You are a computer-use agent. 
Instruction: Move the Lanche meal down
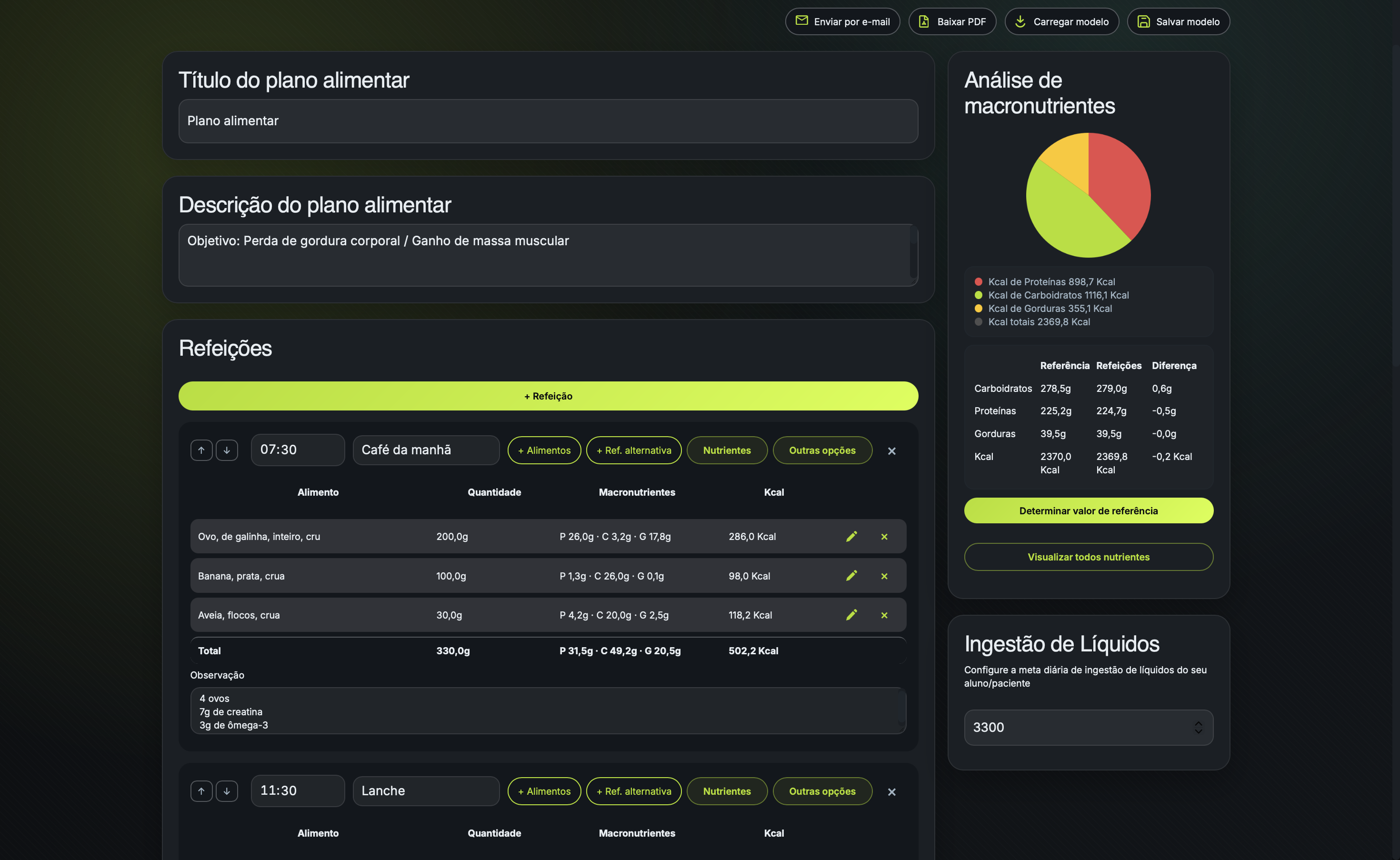pos(227,791)
